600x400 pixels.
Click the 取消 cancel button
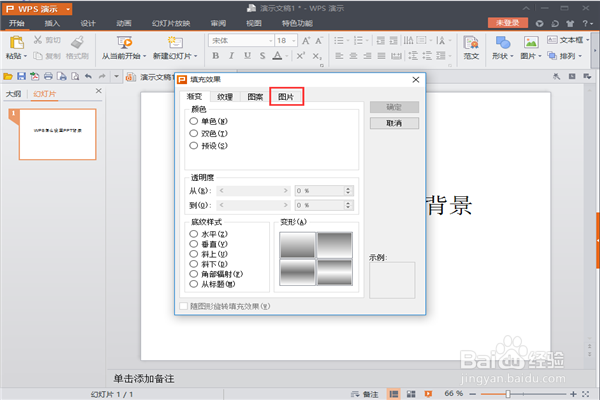coord(394,123)
